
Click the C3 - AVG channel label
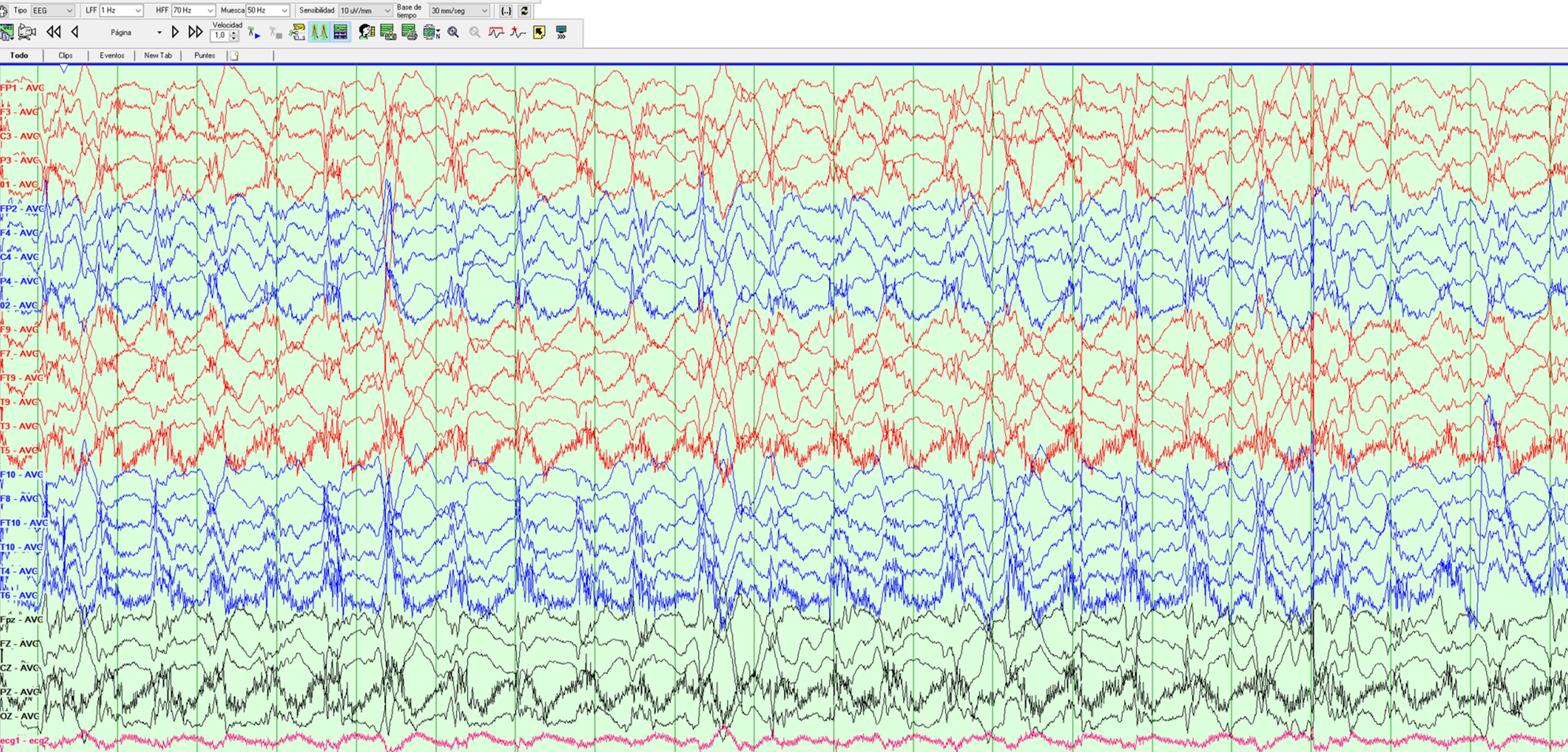(x=20, y=136)
